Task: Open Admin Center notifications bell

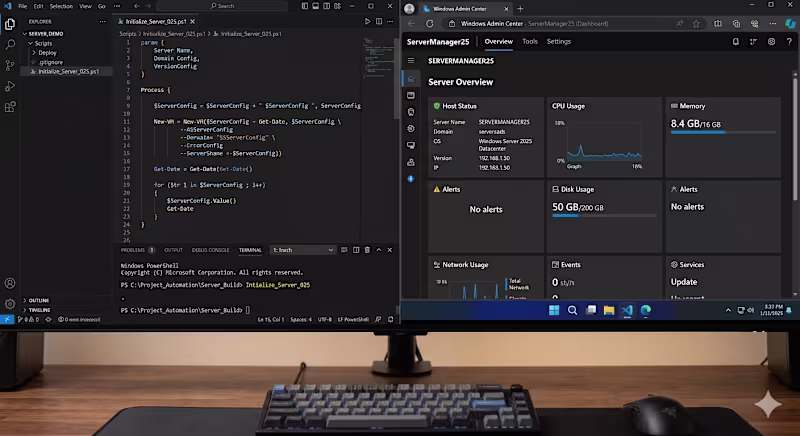Action: tap(736, 42)
